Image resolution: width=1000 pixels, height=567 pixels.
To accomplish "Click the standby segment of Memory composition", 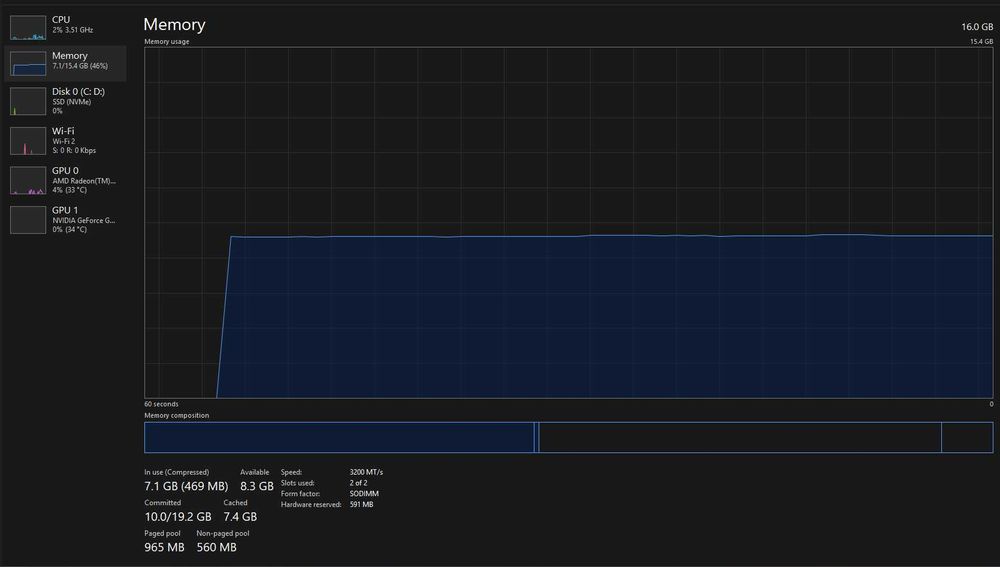I will (740, 438).
